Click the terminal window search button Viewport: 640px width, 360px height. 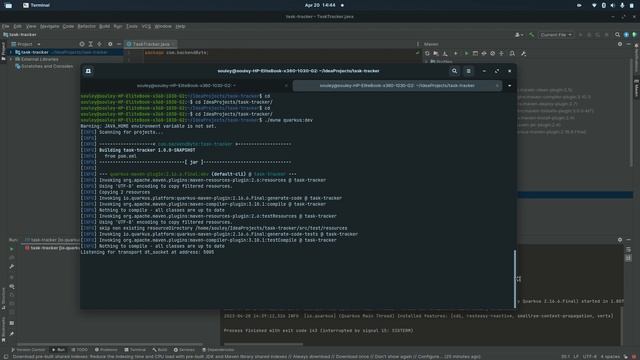[x=454, y=71]
